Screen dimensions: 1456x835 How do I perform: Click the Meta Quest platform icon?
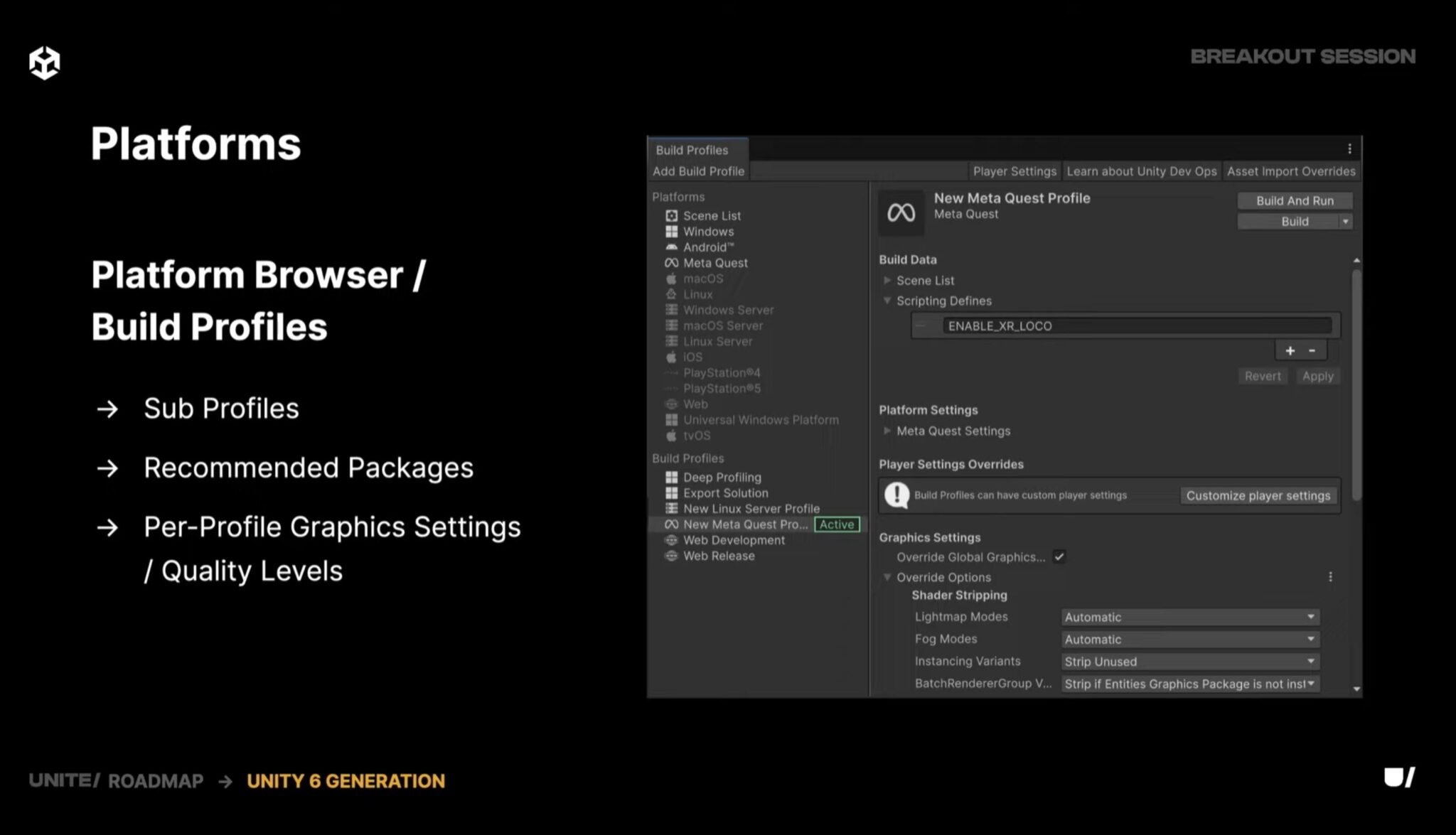(x=671, y=262)
